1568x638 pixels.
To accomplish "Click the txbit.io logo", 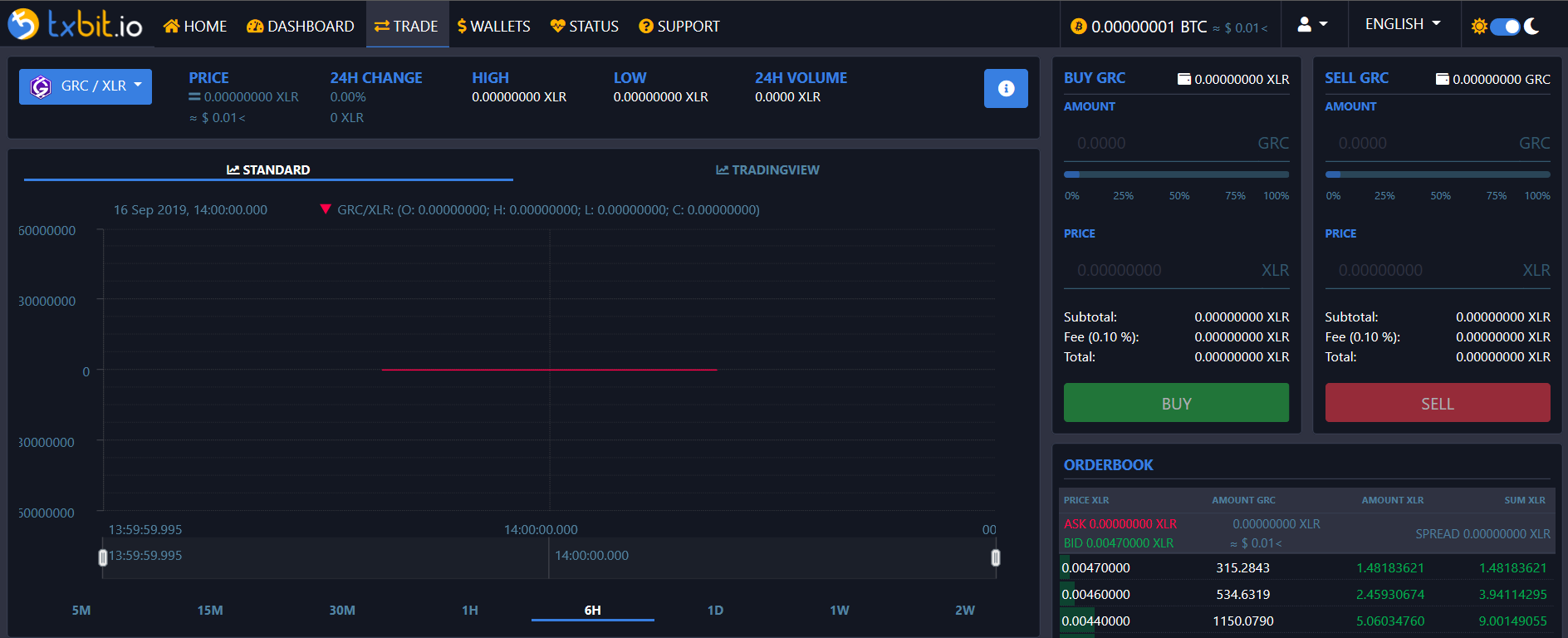I will pyautogui.click(x=76, y=24).
